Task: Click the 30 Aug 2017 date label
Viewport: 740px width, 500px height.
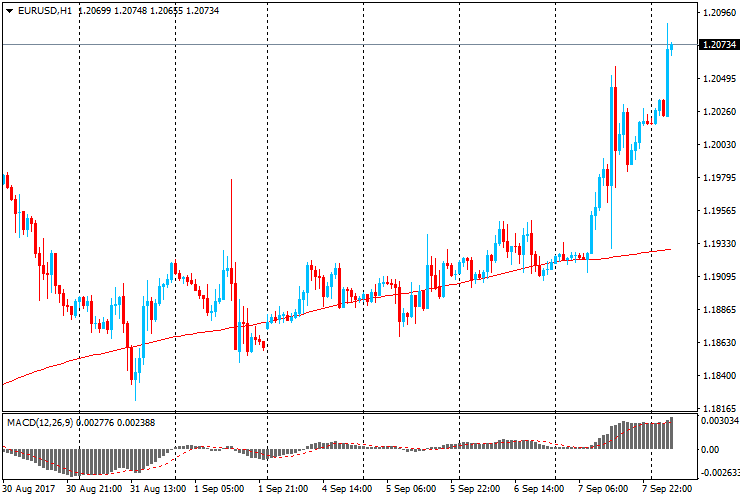Action: [29, 489]
